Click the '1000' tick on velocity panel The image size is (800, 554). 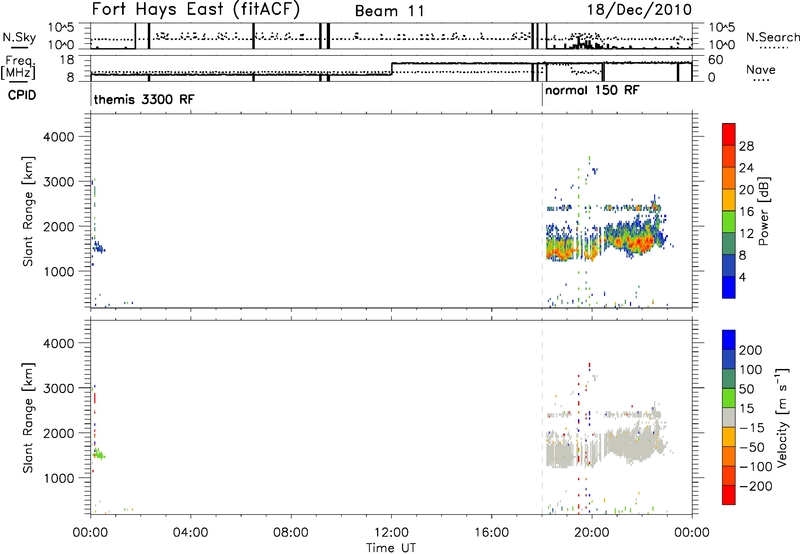(58, 478)
